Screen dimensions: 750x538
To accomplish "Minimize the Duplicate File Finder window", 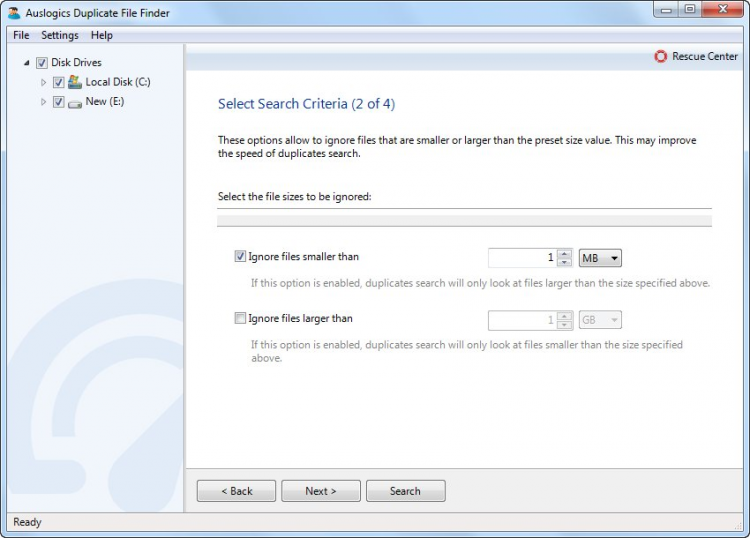I will click(x=667, y=10).
